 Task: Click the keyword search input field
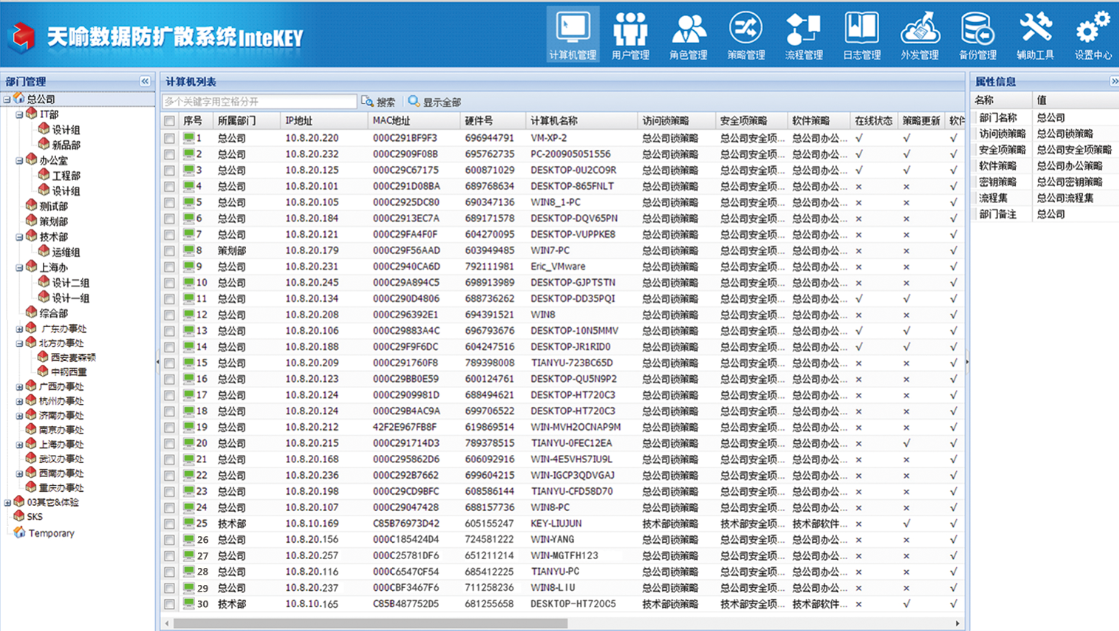[259, 102]
